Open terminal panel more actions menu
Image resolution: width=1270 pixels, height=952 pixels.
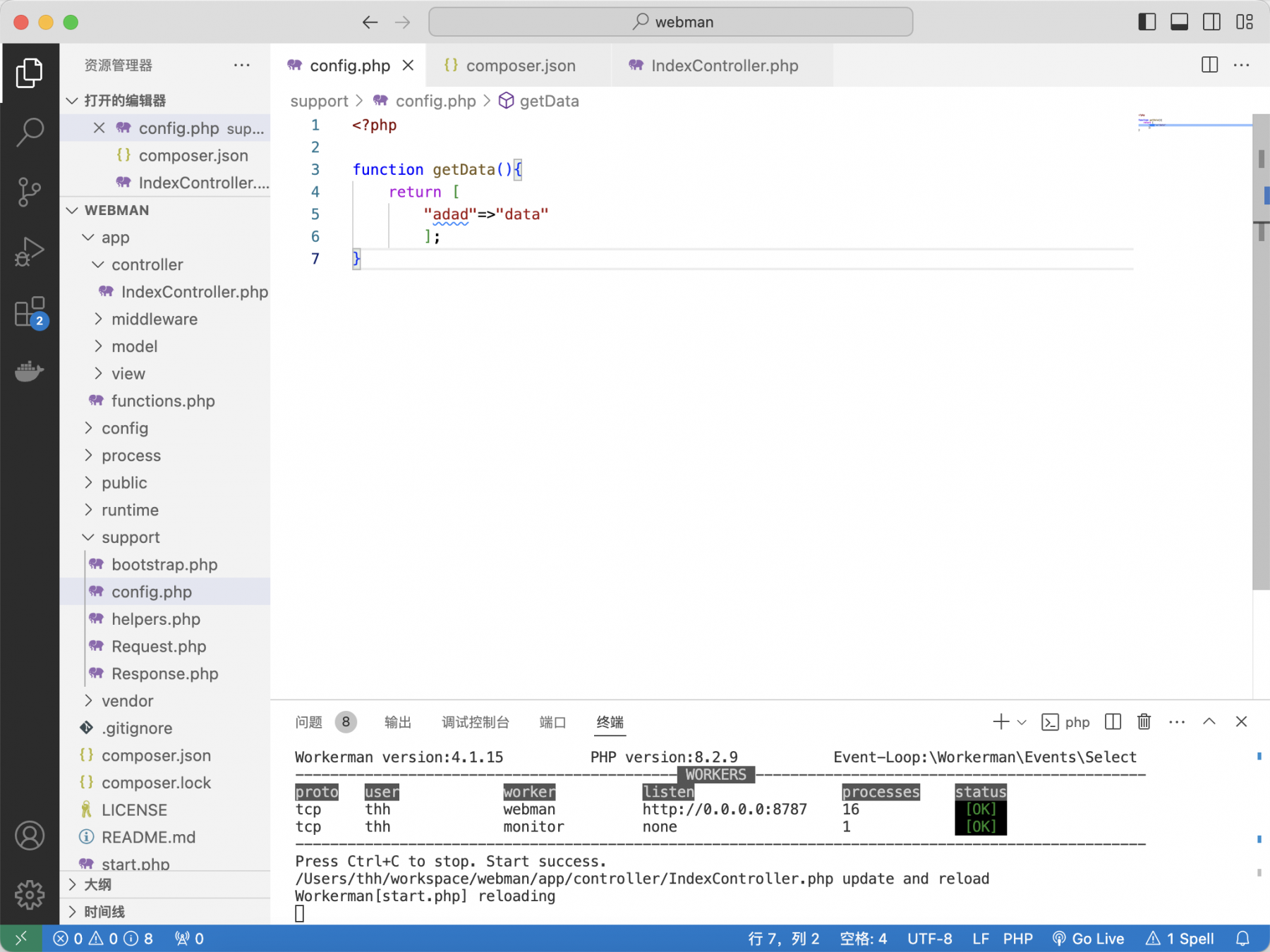coord(1176,721)
